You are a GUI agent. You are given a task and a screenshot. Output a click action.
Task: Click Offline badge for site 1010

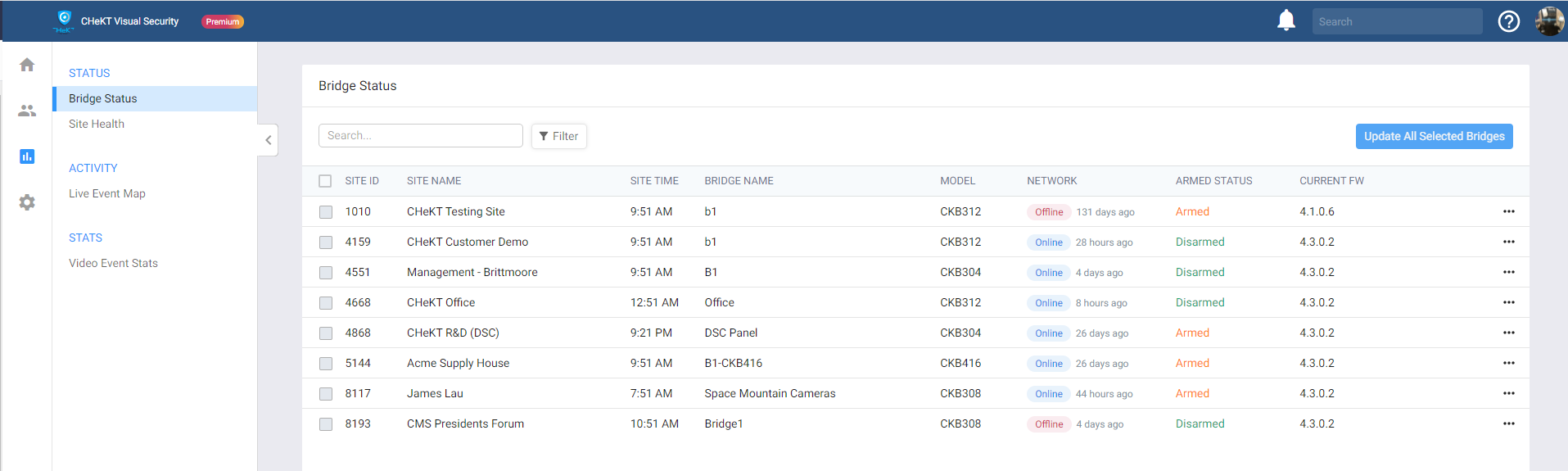pyautogui.click(x=1049, y=212)
